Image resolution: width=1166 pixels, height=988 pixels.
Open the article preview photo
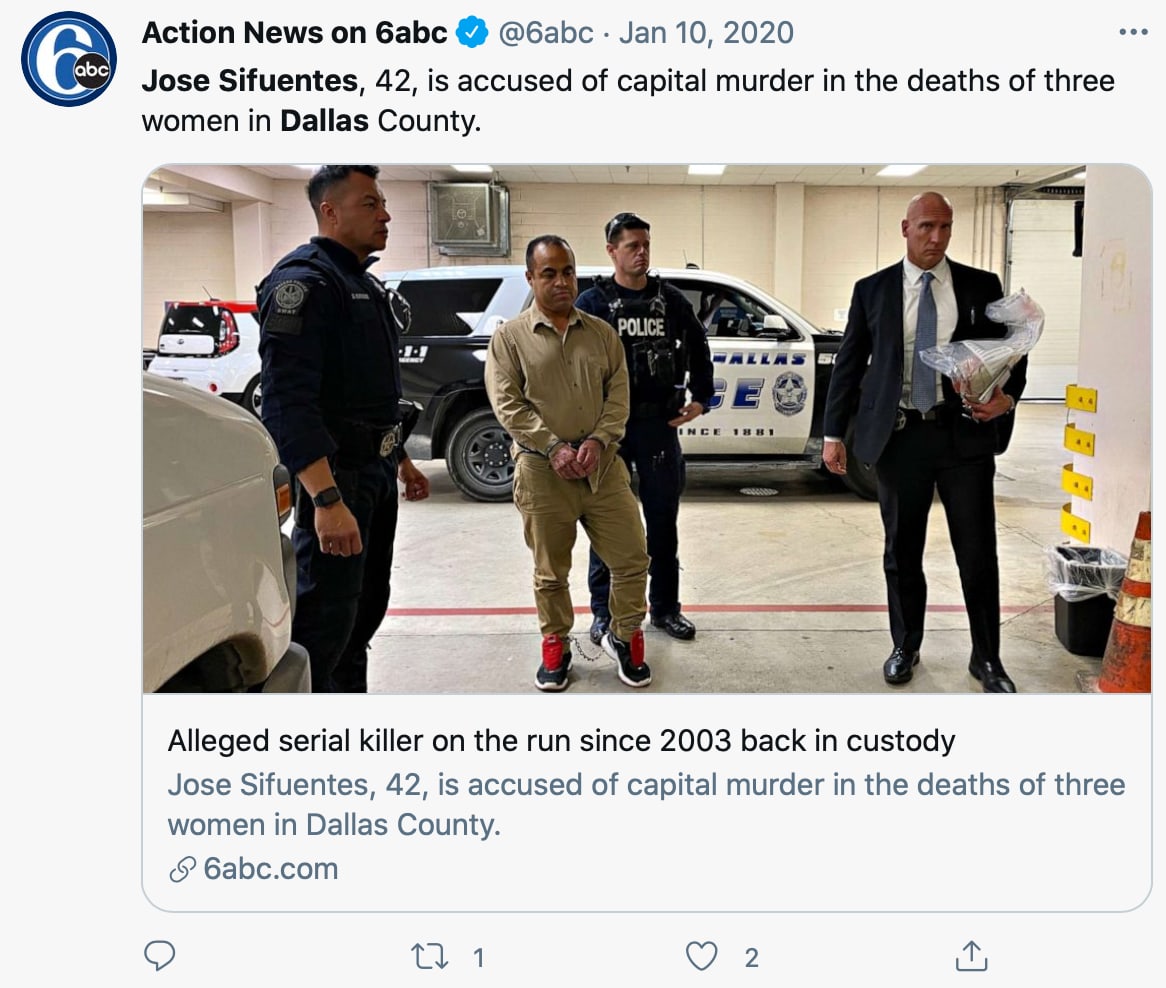coord(646,428)
